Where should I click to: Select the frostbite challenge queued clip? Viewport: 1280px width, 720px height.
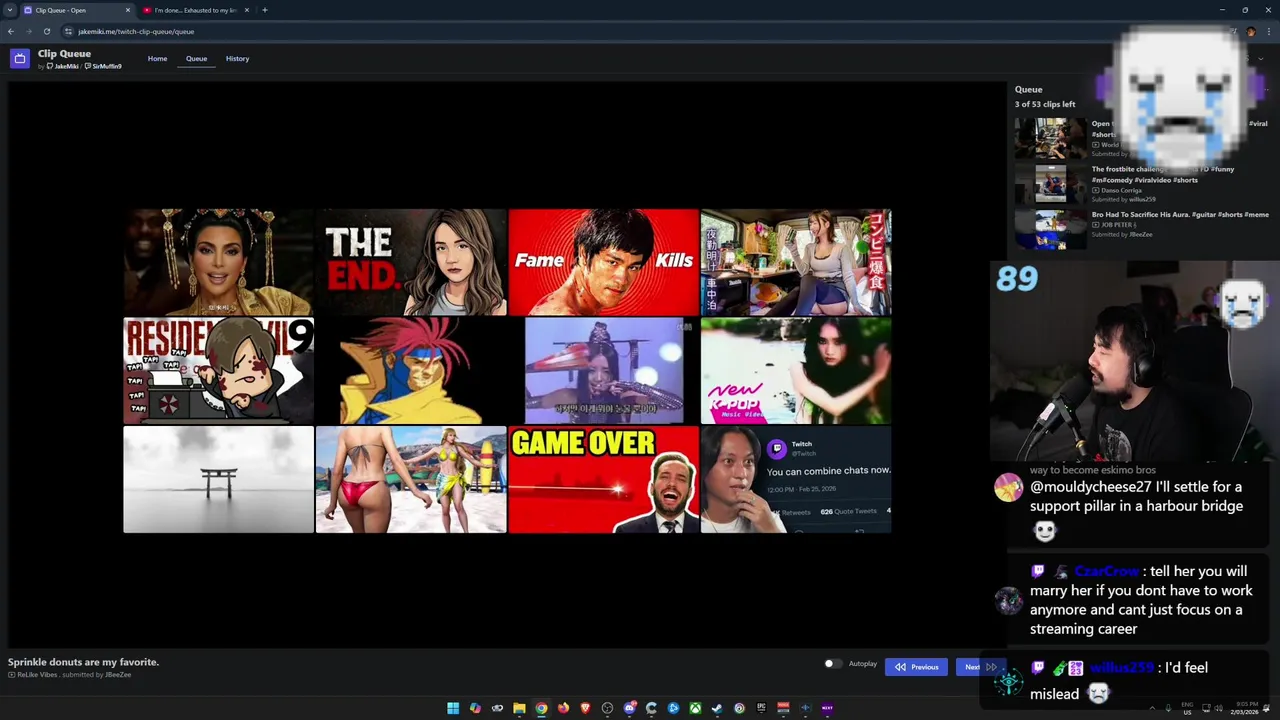click(1142, 184)
